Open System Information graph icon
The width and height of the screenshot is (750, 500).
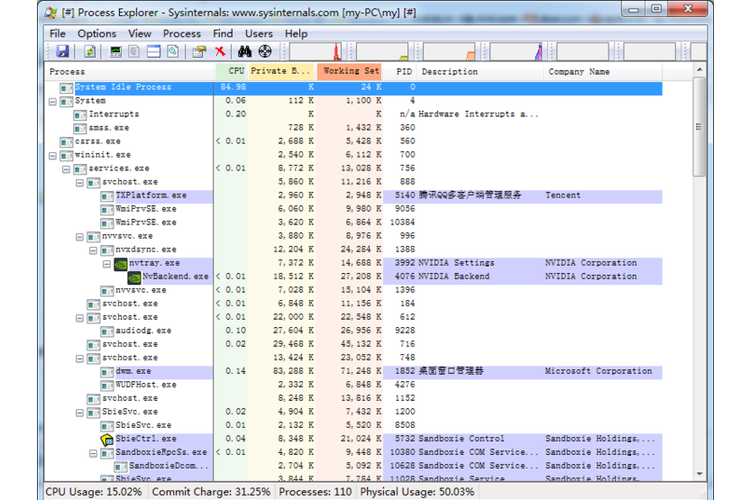(x=115, y=51)
